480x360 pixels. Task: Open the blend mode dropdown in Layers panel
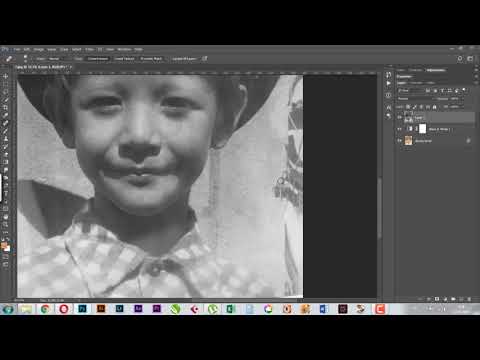tap(414, 99)
